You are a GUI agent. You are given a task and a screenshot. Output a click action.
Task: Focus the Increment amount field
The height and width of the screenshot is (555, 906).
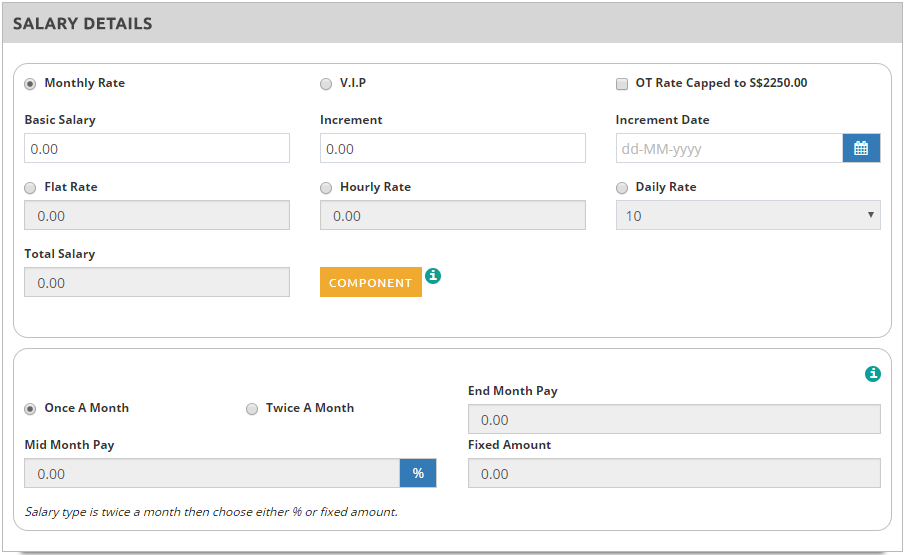(452, 149)
